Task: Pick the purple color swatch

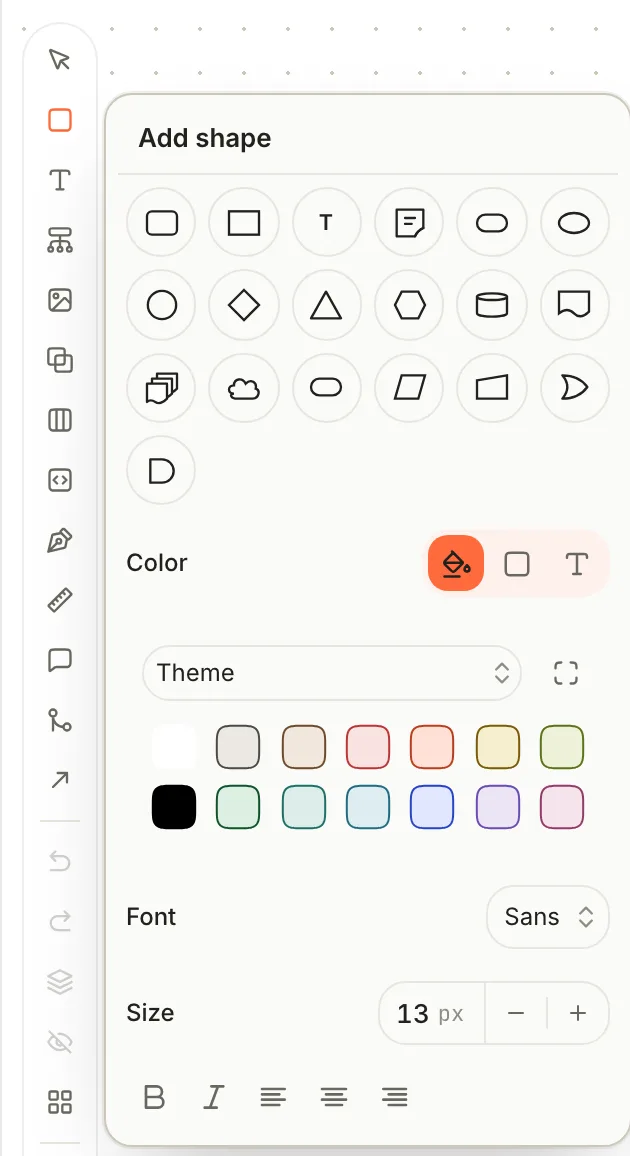Action: point(497,807)
